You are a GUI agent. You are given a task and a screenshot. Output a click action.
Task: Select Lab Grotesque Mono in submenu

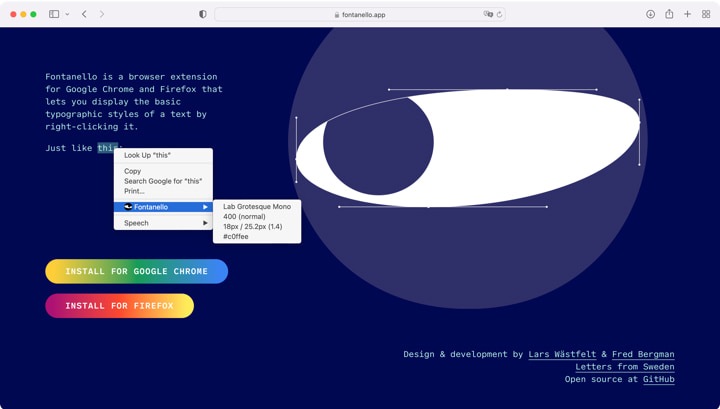point(257,207)
